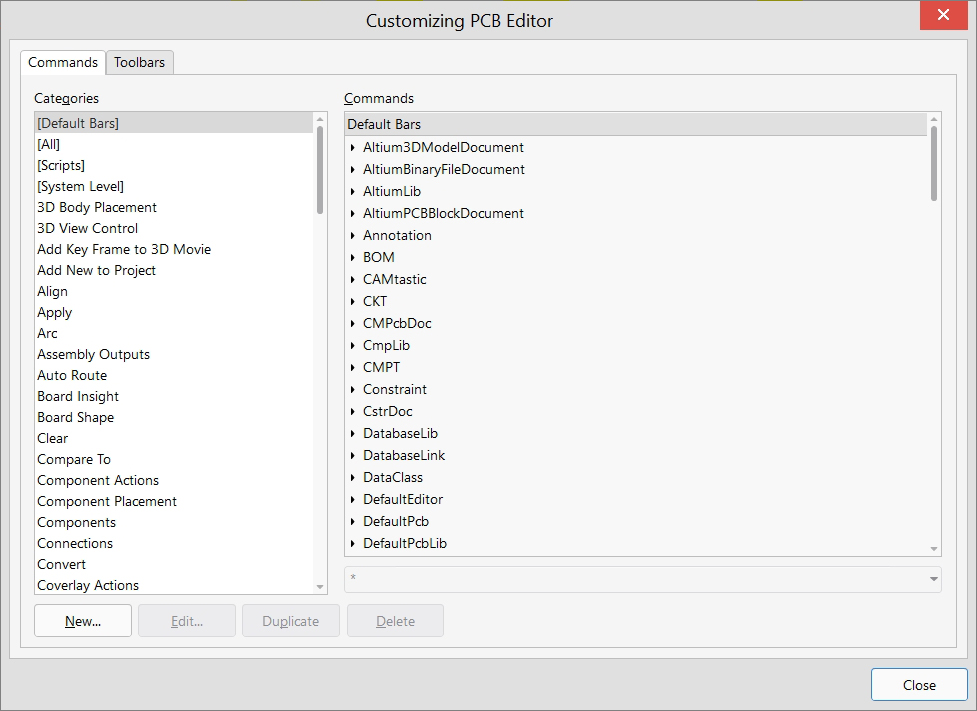Expand the CMPcbDoc arrow
Screen dimensions: 977x711
pyautogui.click(x=353, y=323)
